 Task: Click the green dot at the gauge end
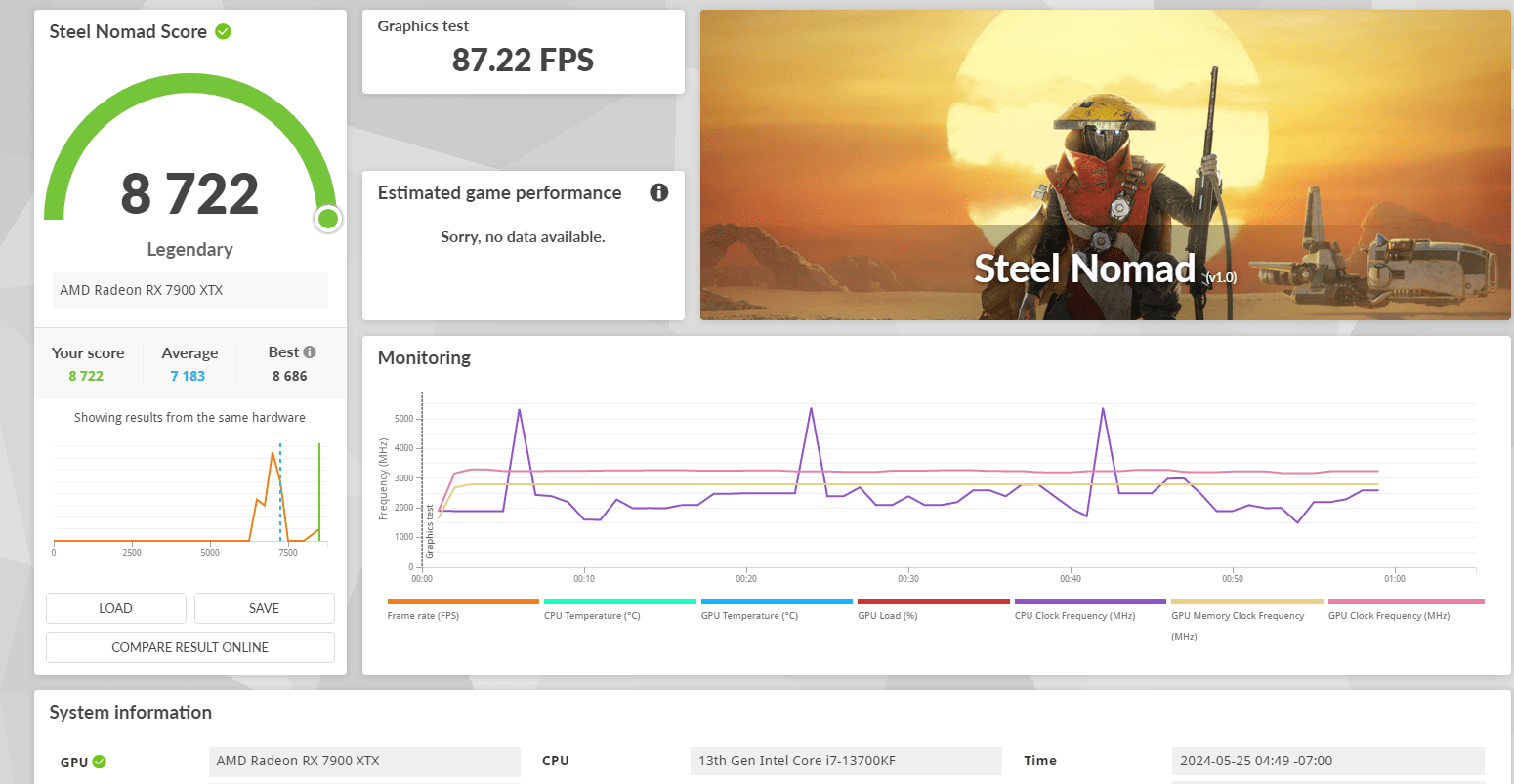click(x=328, y=219)
